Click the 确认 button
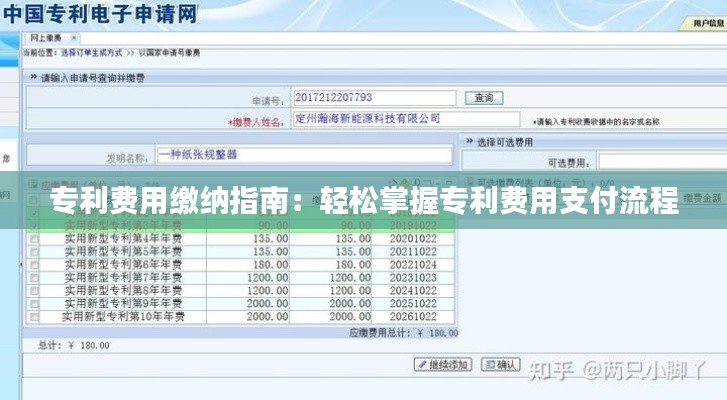Viewport: 727px width, 400px height. point(501,365)
